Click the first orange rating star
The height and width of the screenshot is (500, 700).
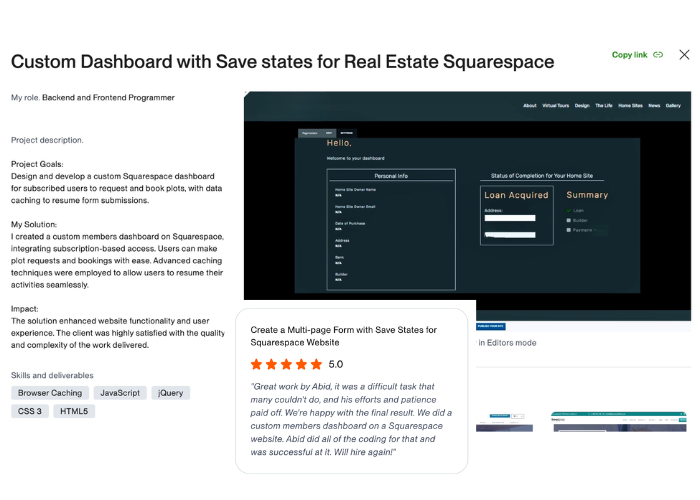pos(256,364)
